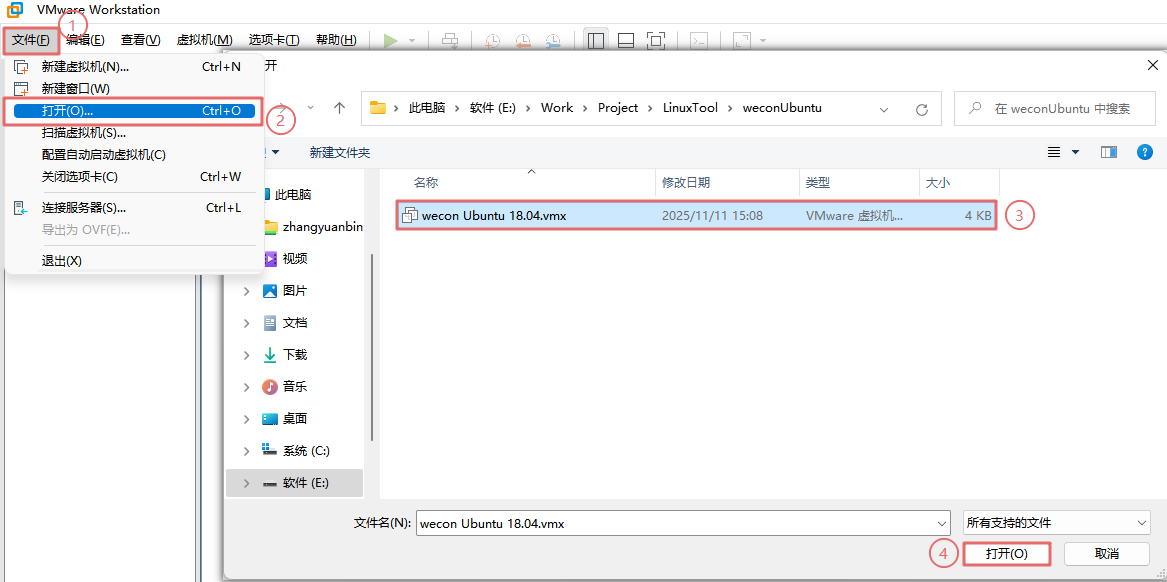Open the snapshot manager wrench icon
The height and width of the screenshot is (582, 1167).
click(x=553, y=41)
